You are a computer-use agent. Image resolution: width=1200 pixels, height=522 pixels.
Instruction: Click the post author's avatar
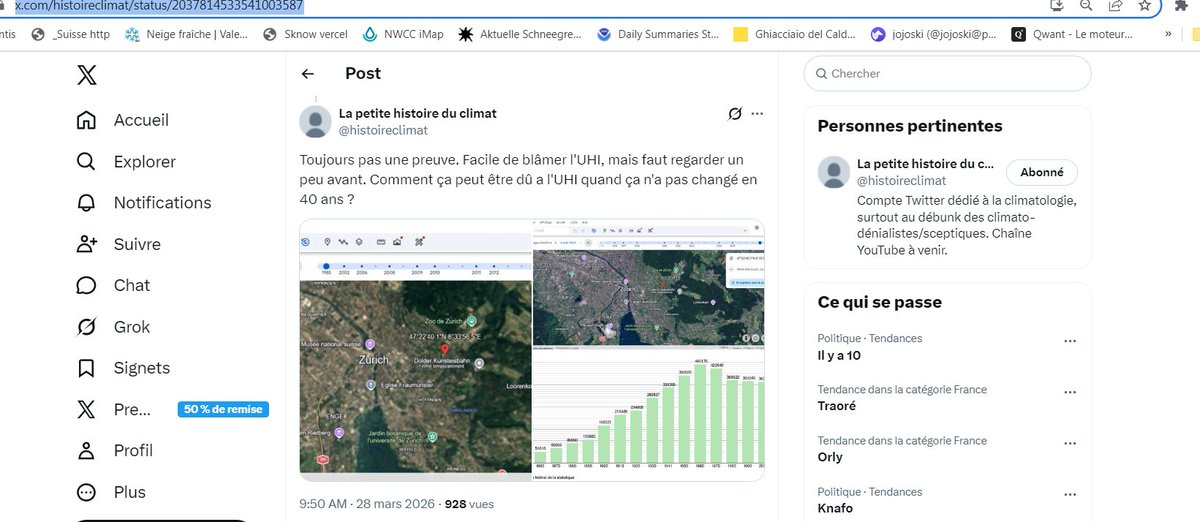(316, 121)
